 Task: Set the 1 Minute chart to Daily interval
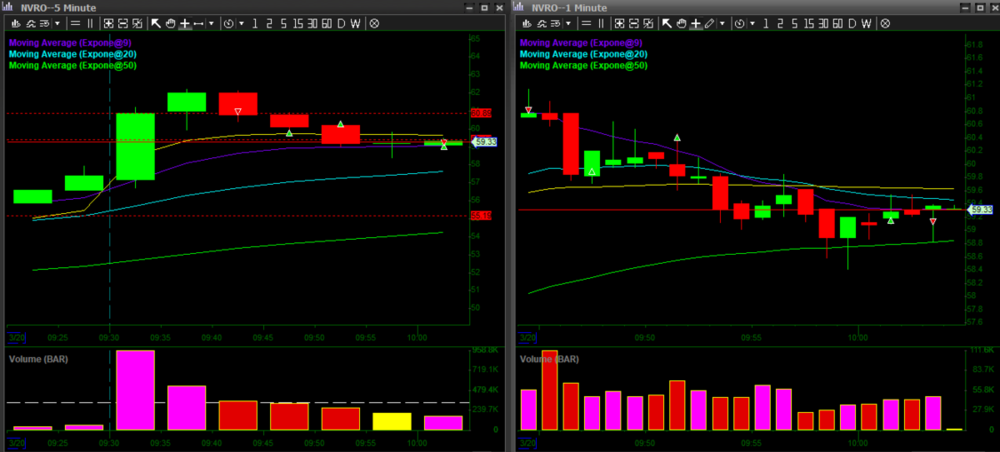pyautogui.click(x=853, y=22)
